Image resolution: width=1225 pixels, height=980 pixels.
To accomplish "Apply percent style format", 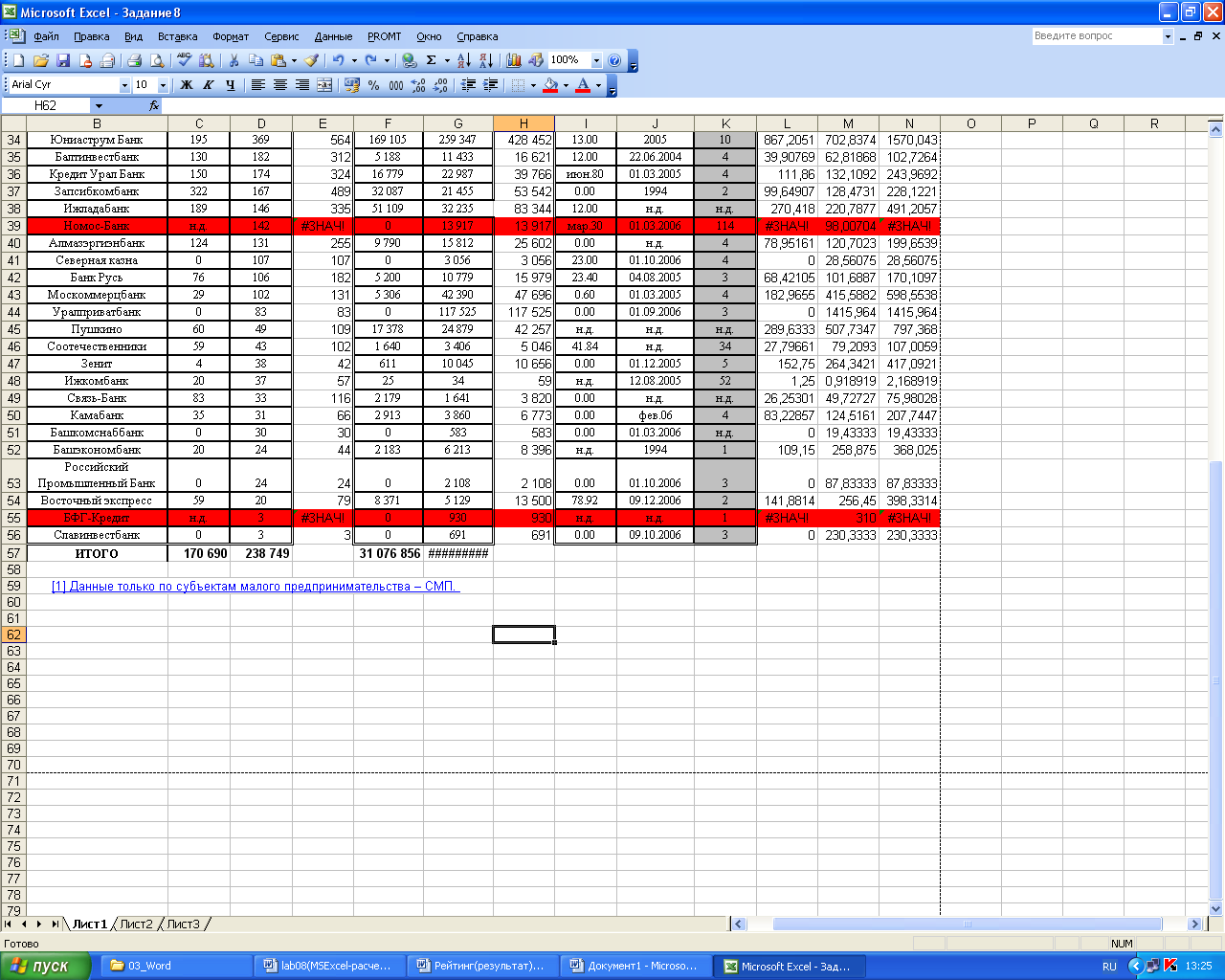I will click(373, 85).
